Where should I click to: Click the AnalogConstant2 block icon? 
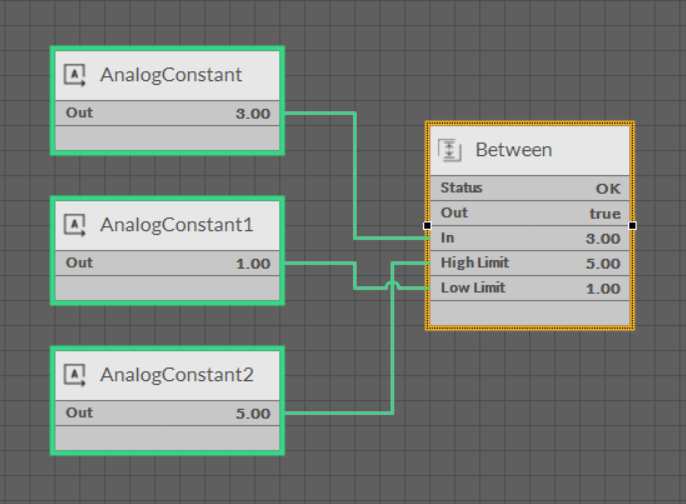tap(75, 375)
